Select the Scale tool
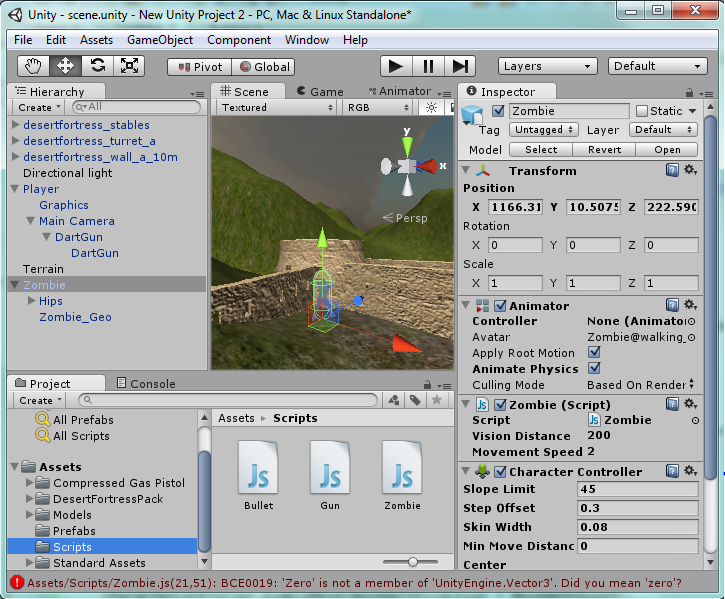The width and height of the screenshot is (725, 599). (129, 66)
